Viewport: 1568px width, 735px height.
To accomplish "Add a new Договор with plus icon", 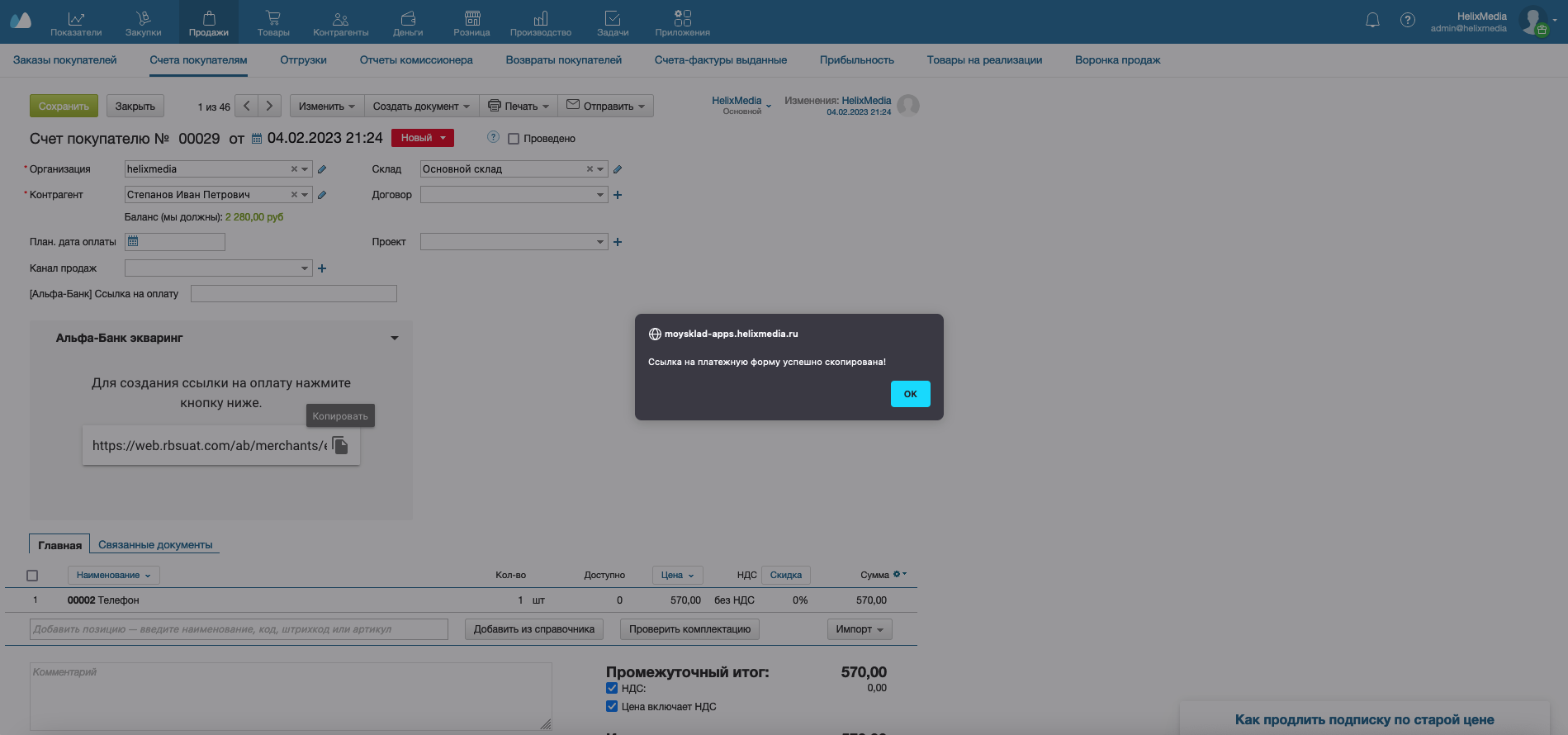I will pos(618,195).
